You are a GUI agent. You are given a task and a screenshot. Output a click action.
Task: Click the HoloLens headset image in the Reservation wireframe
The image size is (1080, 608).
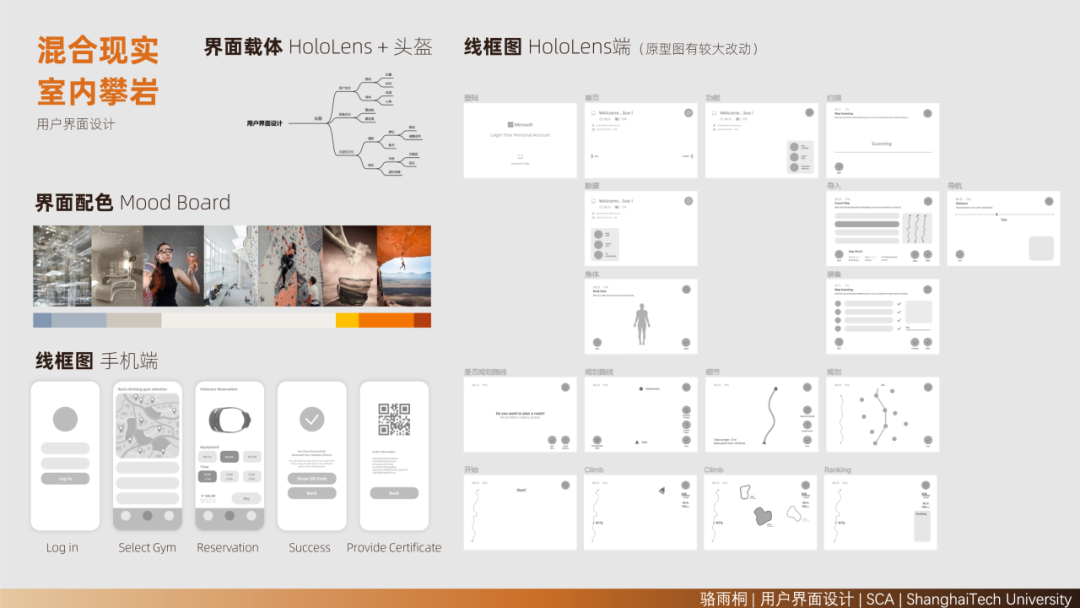229,419
